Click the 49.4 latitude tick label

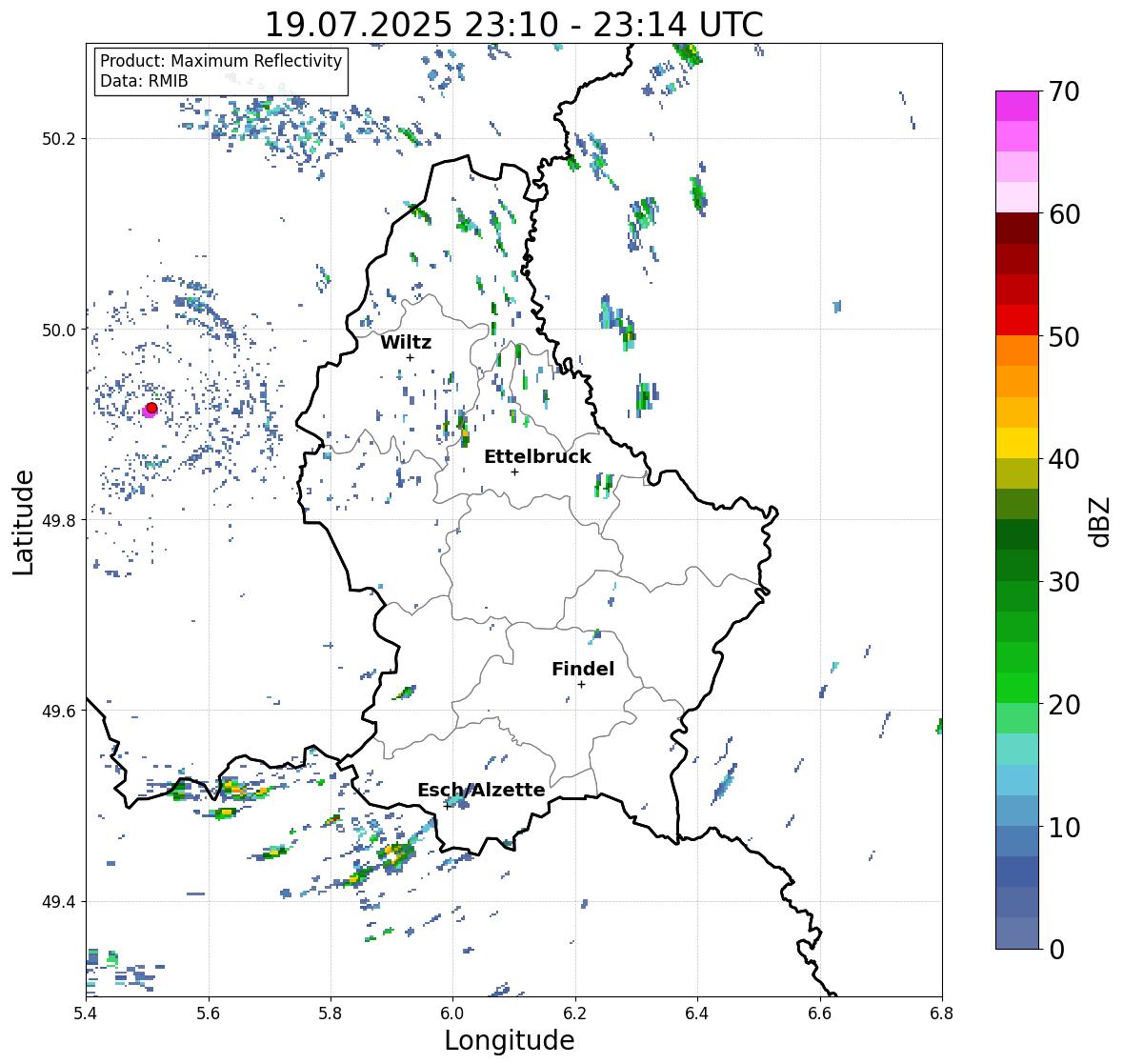(x=58, y=901)
